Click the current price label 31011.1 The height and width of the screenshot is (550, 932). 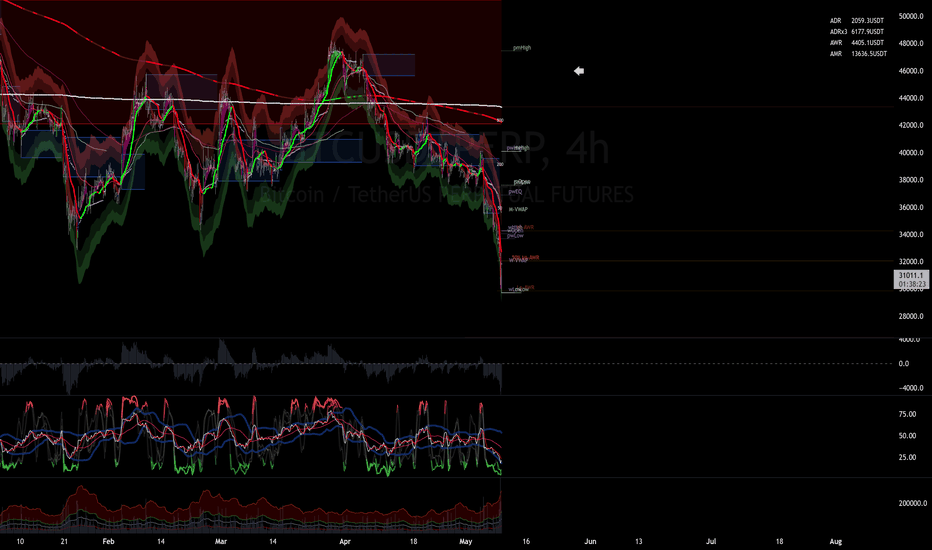[911, 275]
